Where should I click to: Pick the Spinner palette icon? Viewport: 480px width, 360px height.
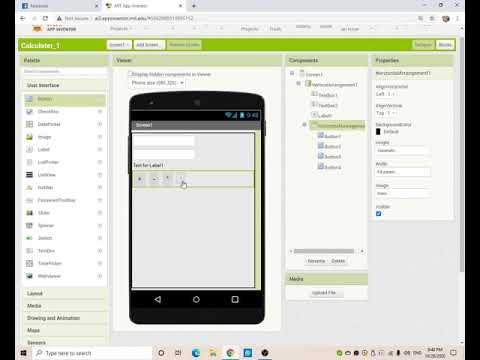pos(29,225)
